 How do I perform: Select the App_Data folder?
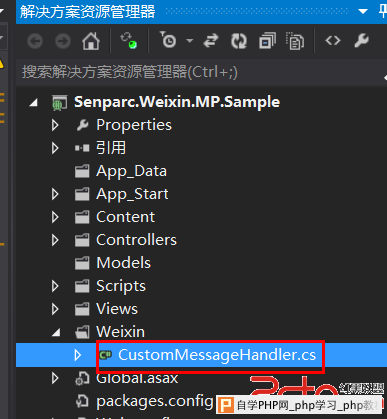tap(131, 172)
